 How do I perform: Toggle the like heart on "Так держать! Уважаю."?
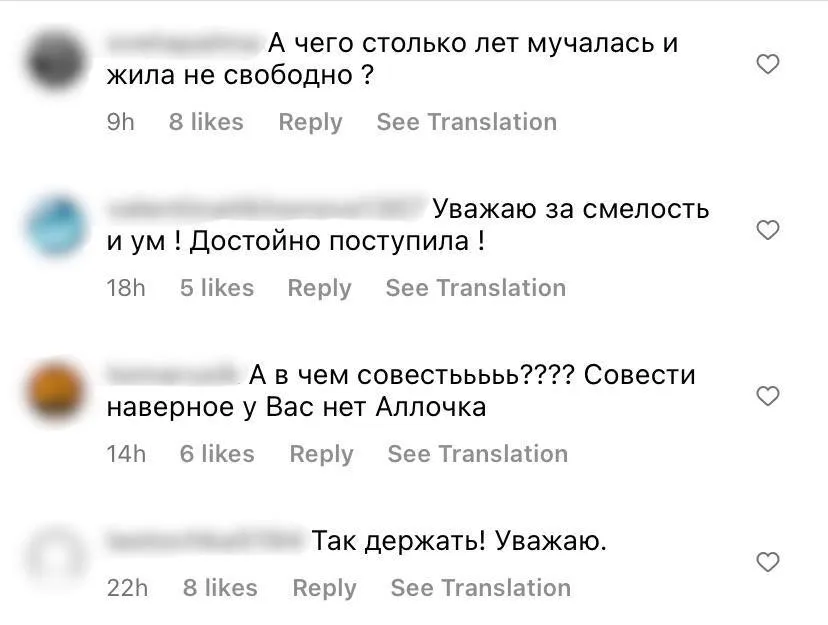coord(768,561)
